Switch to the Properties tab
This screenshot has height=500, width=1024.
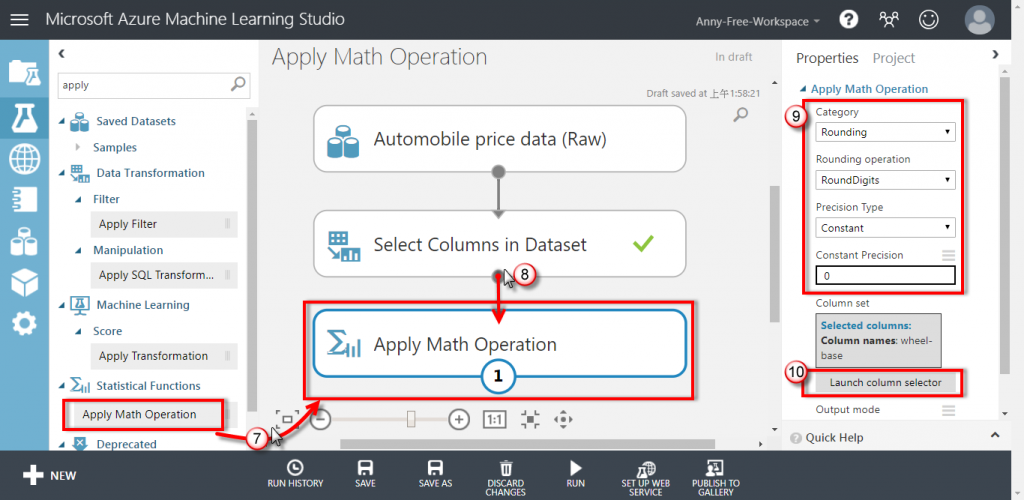[827, 58]
